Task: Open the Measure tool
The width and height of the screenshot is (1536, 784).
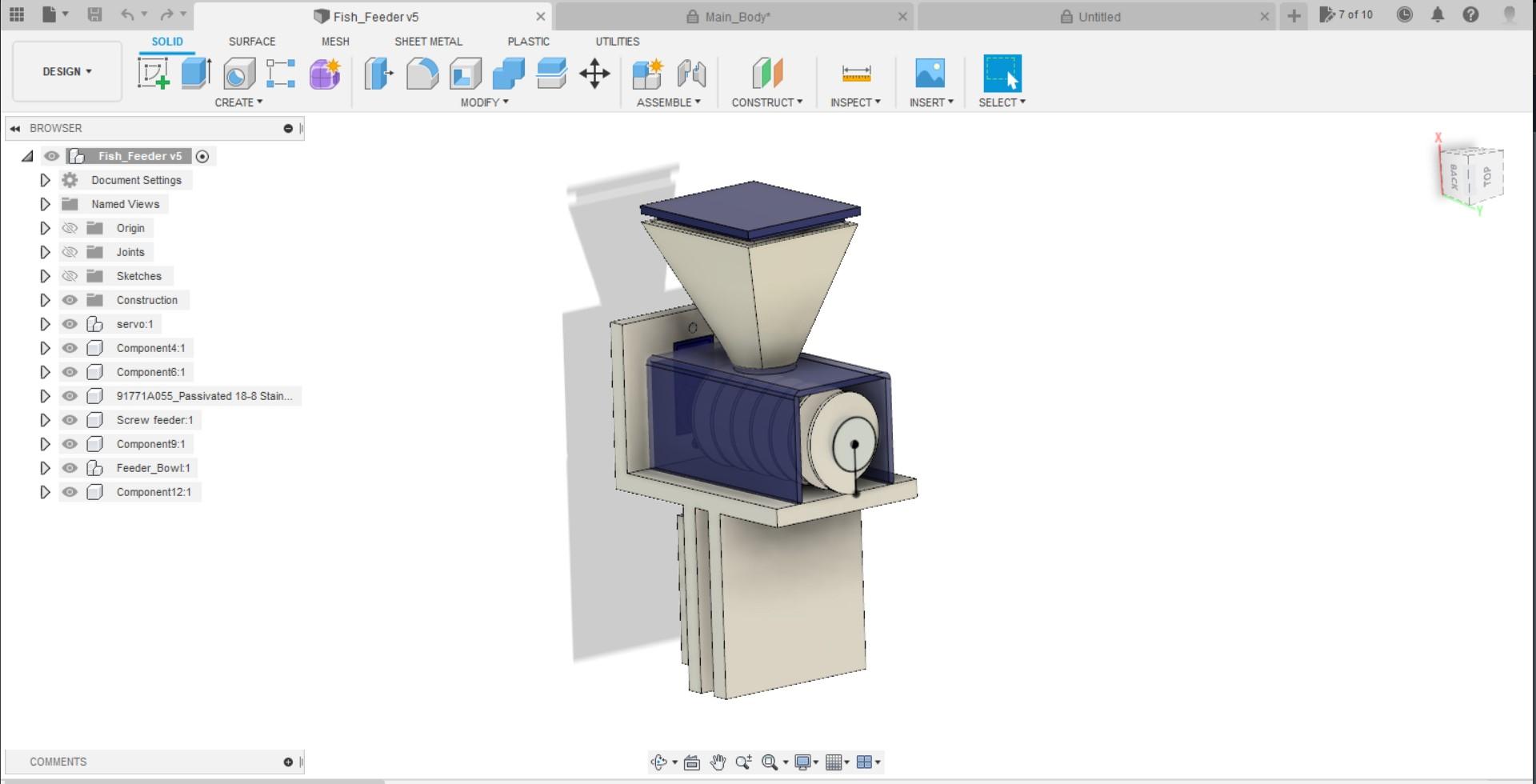Action: point(856,74)
